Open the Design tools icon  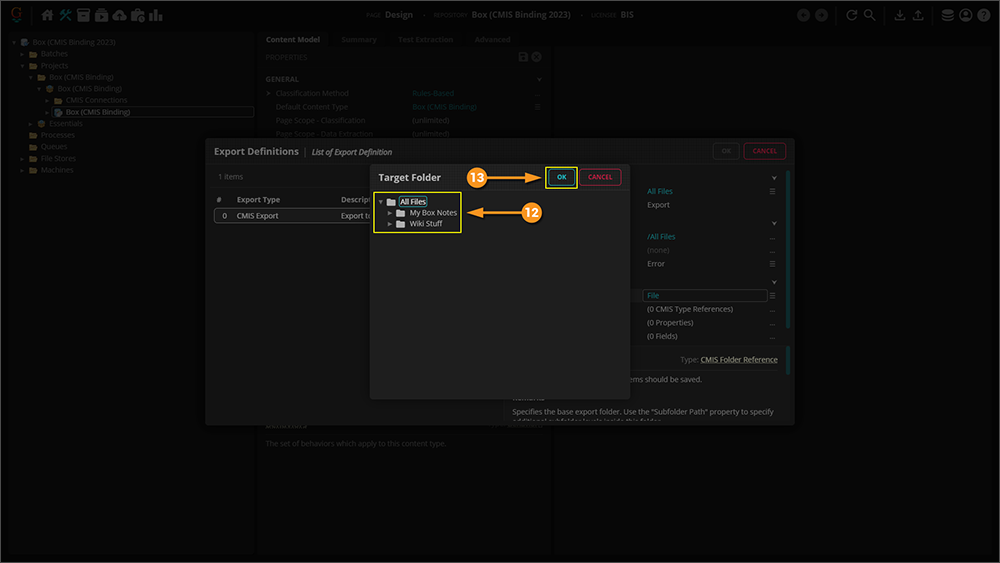tap(66, 15)
